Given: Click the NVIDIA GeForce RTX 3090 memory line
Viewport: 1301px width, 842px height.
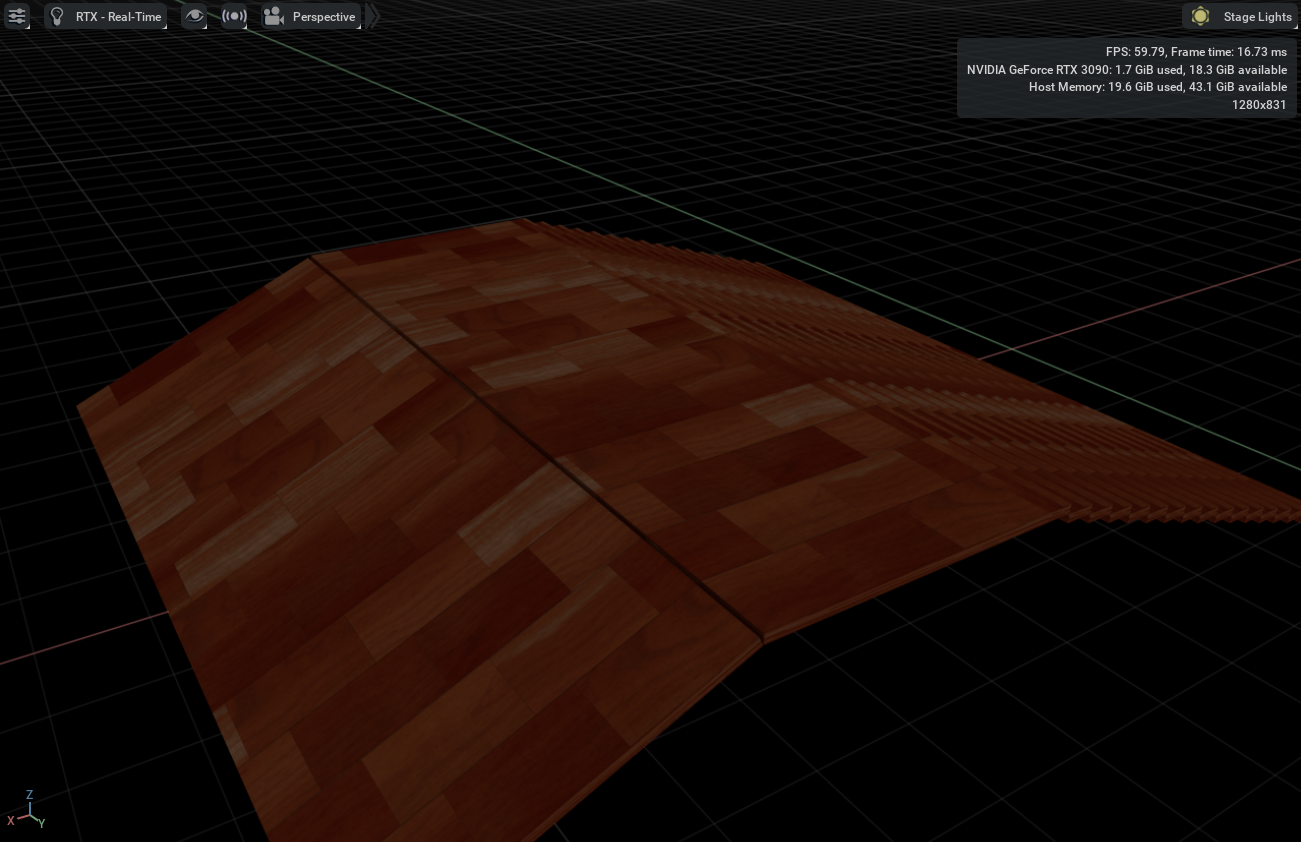Looking at the screenshot, I should (1127, 69).
